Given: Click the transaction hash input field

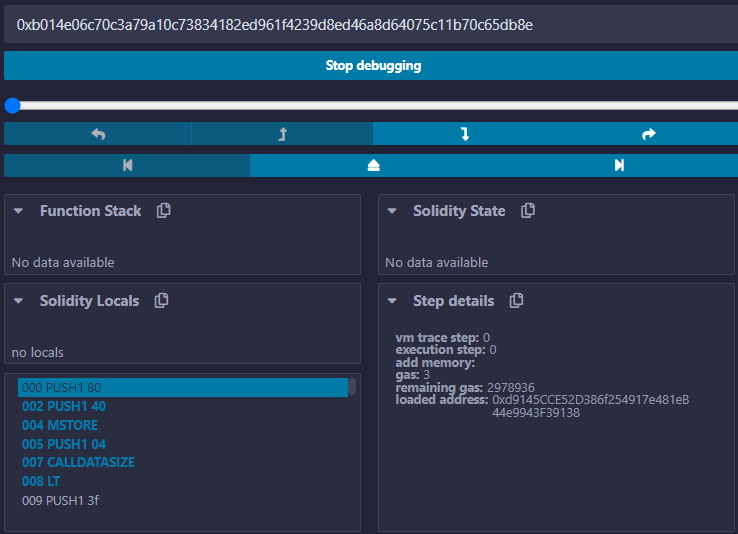Looking at the screenshot, I should (x=368, y=24).
